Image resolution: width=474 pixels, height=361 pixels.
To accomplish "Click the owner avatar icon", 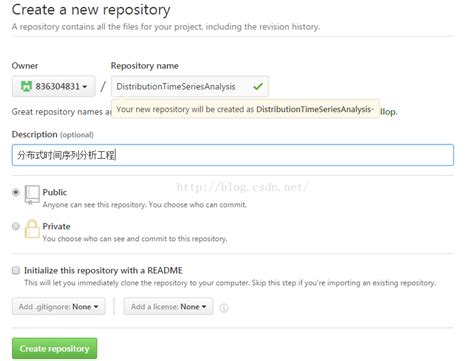I will [26, 86].
